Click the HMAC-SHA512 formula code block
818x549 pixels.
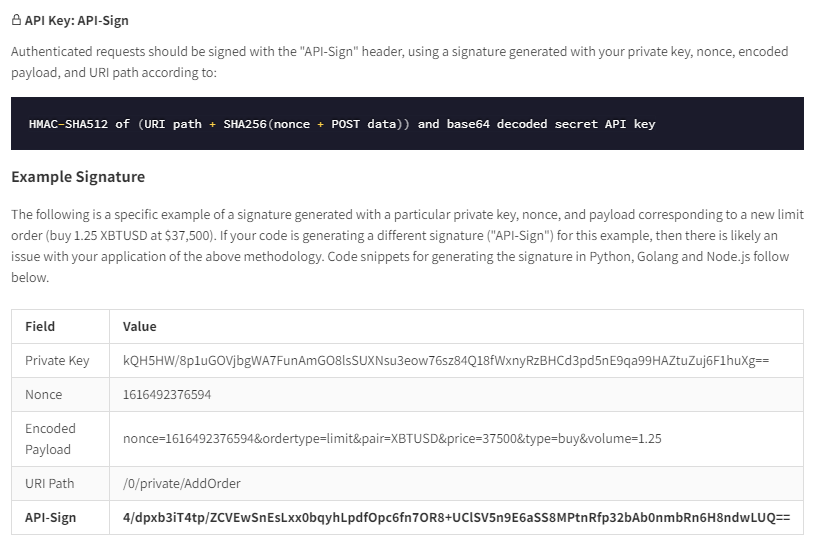(407, 124)
